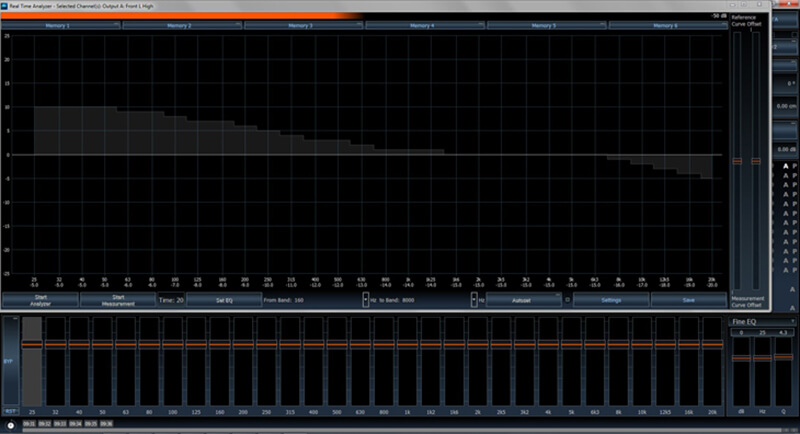Viewport: 800px width, 434px height.
Task: Adjust the Fine EQ Q slider
Action: 783,358
